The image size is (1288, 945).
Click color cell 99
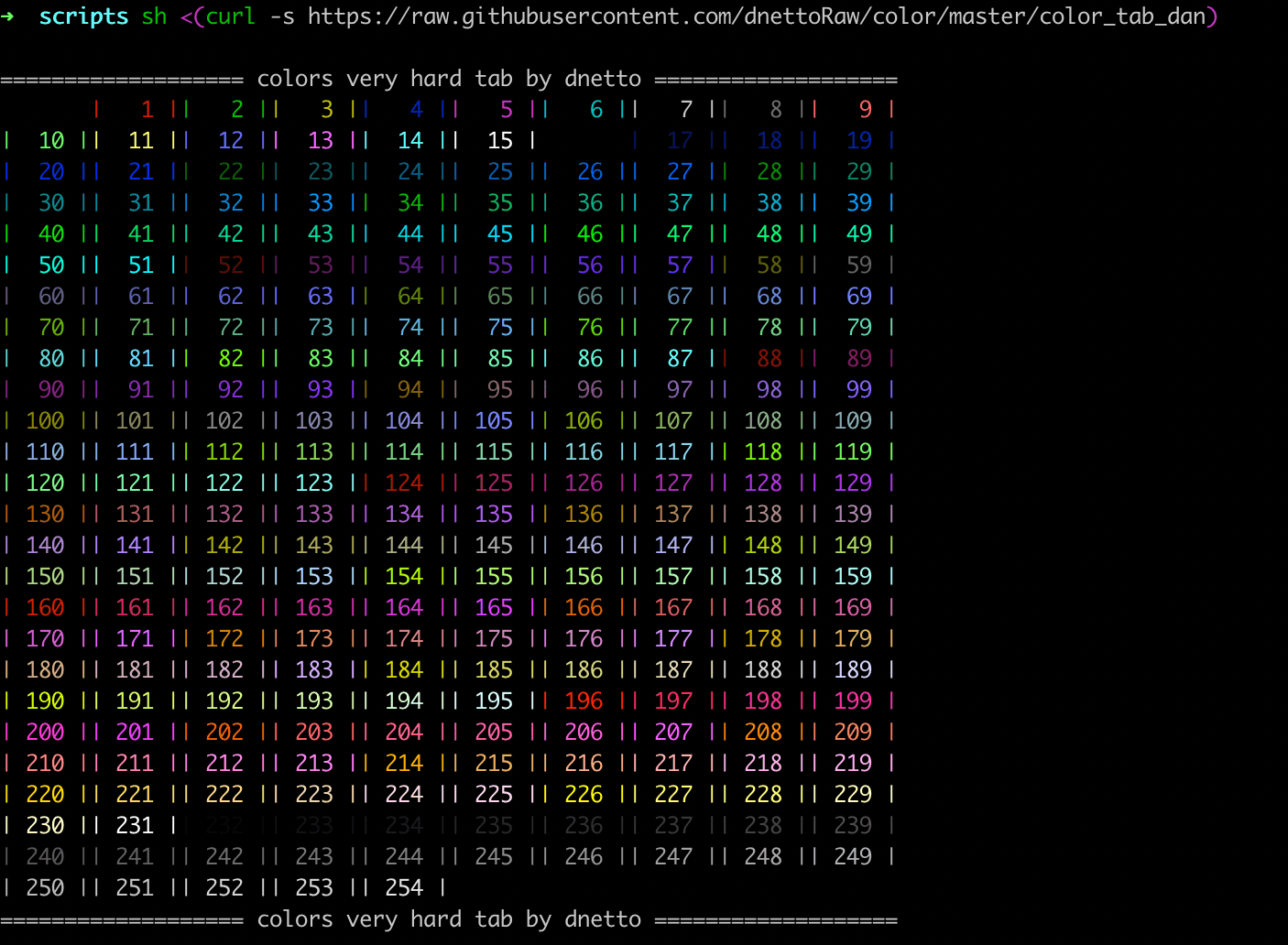tap(859, 390)
